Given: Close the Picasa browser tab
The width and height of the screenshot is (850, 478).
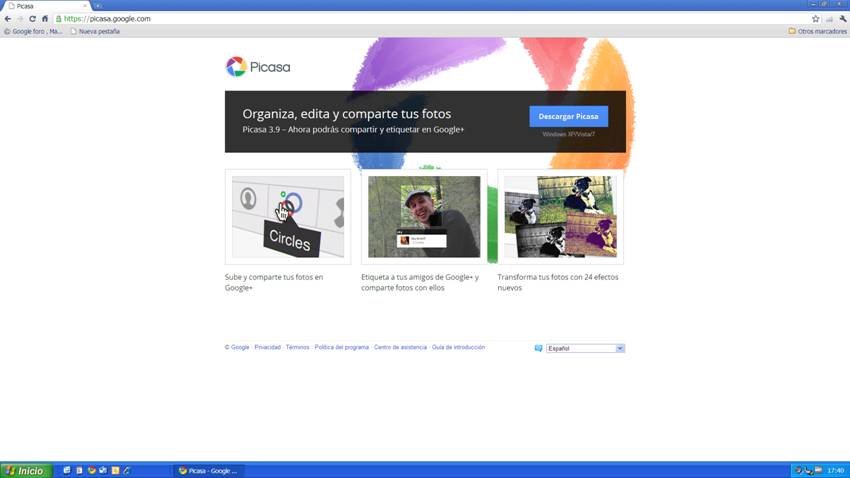Looking at the screenshot, I should (x=85, y=5).
